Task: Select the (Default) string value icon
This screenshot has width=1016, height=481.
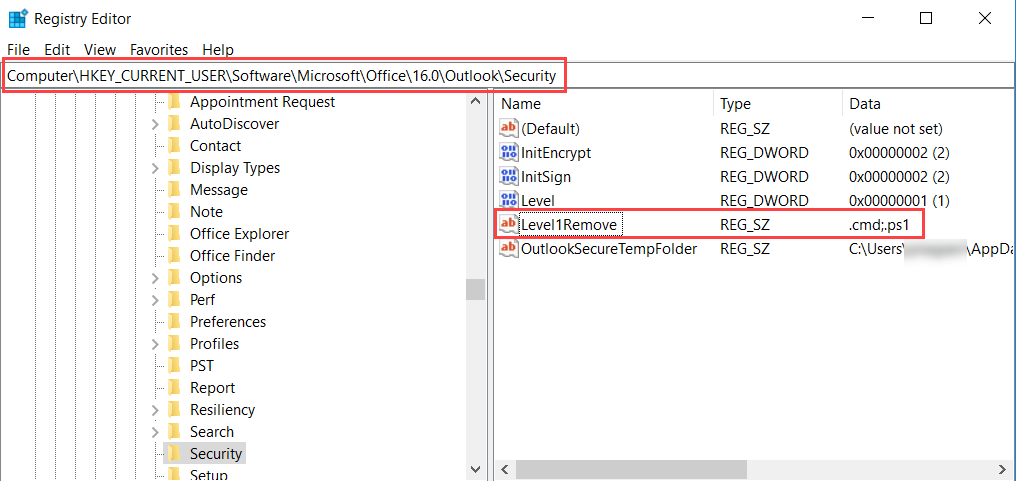Action: tap(509, 128)
